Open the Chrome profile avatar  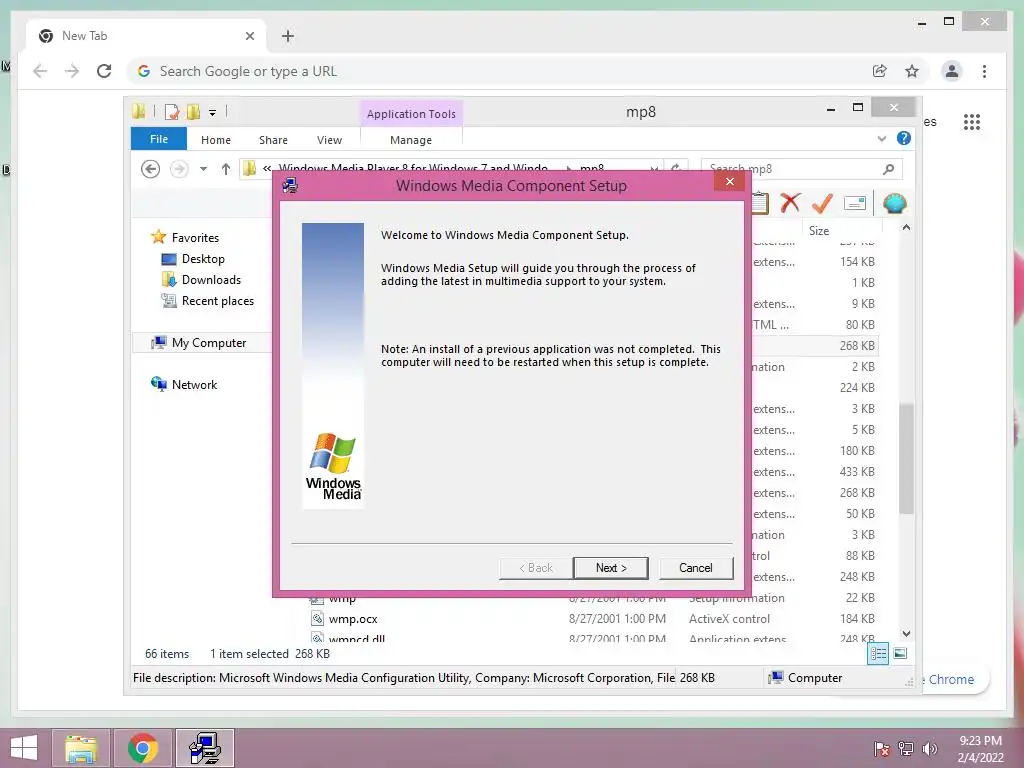click(x=952, y=71)
